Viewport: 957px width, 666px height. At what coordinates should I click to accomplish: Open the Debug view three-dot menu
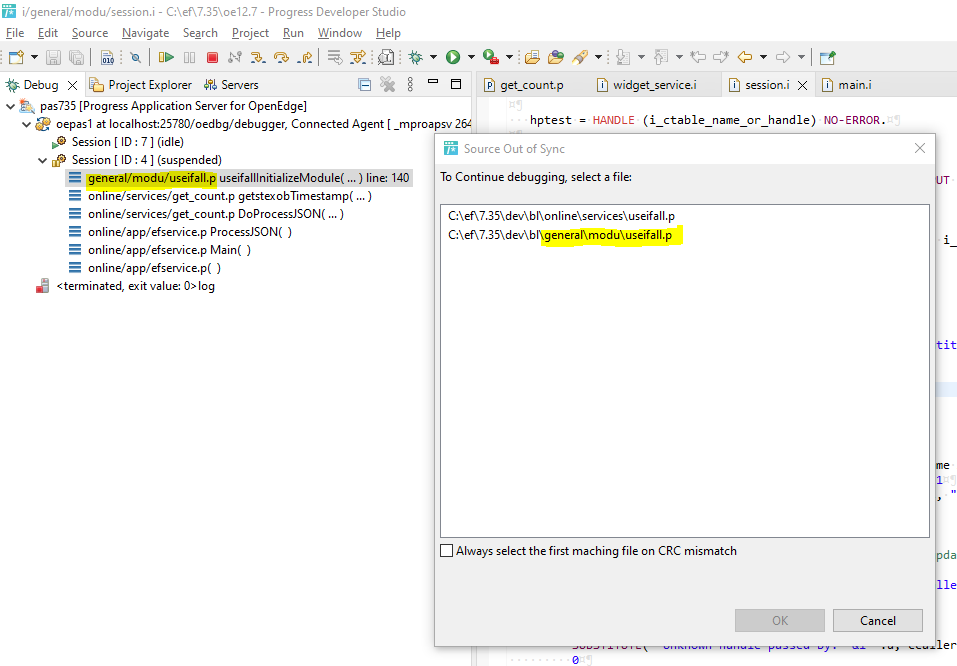point(410,84)
